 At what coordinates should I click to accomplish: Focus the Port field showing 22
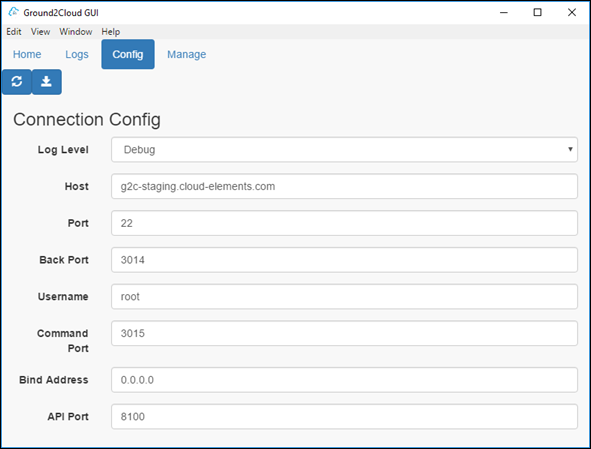(x=344, y=223)
